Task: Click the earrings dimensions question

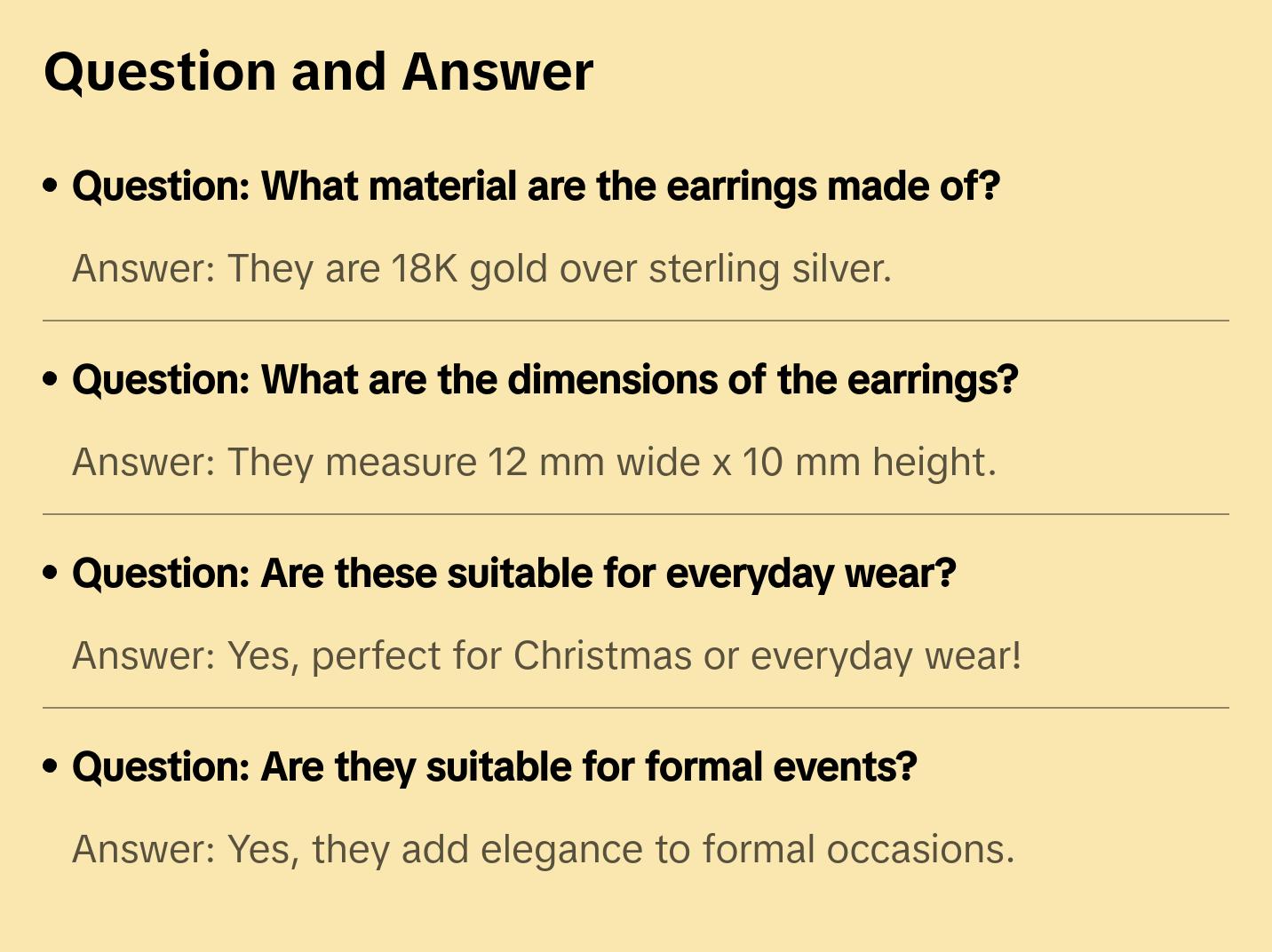Action: (545, 380)
